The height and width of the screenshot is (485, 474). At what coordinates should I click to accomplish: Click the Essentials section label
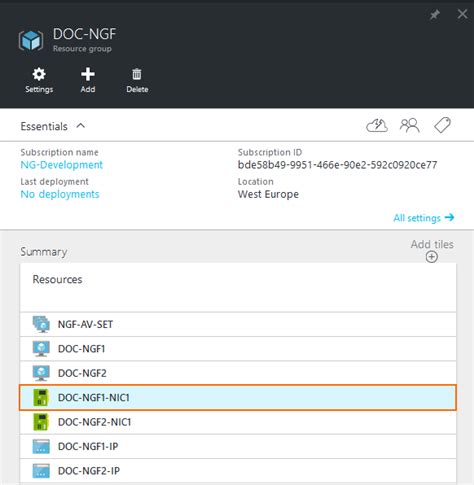44,126
